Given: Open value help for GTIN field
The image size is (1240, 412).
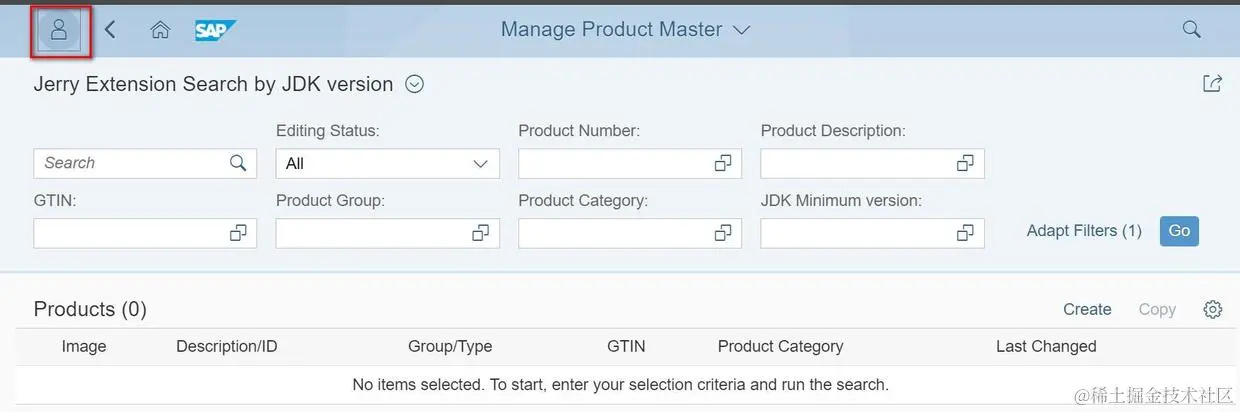Looking at the screenshot, I should pyautogui.click(x=238, y=233).
